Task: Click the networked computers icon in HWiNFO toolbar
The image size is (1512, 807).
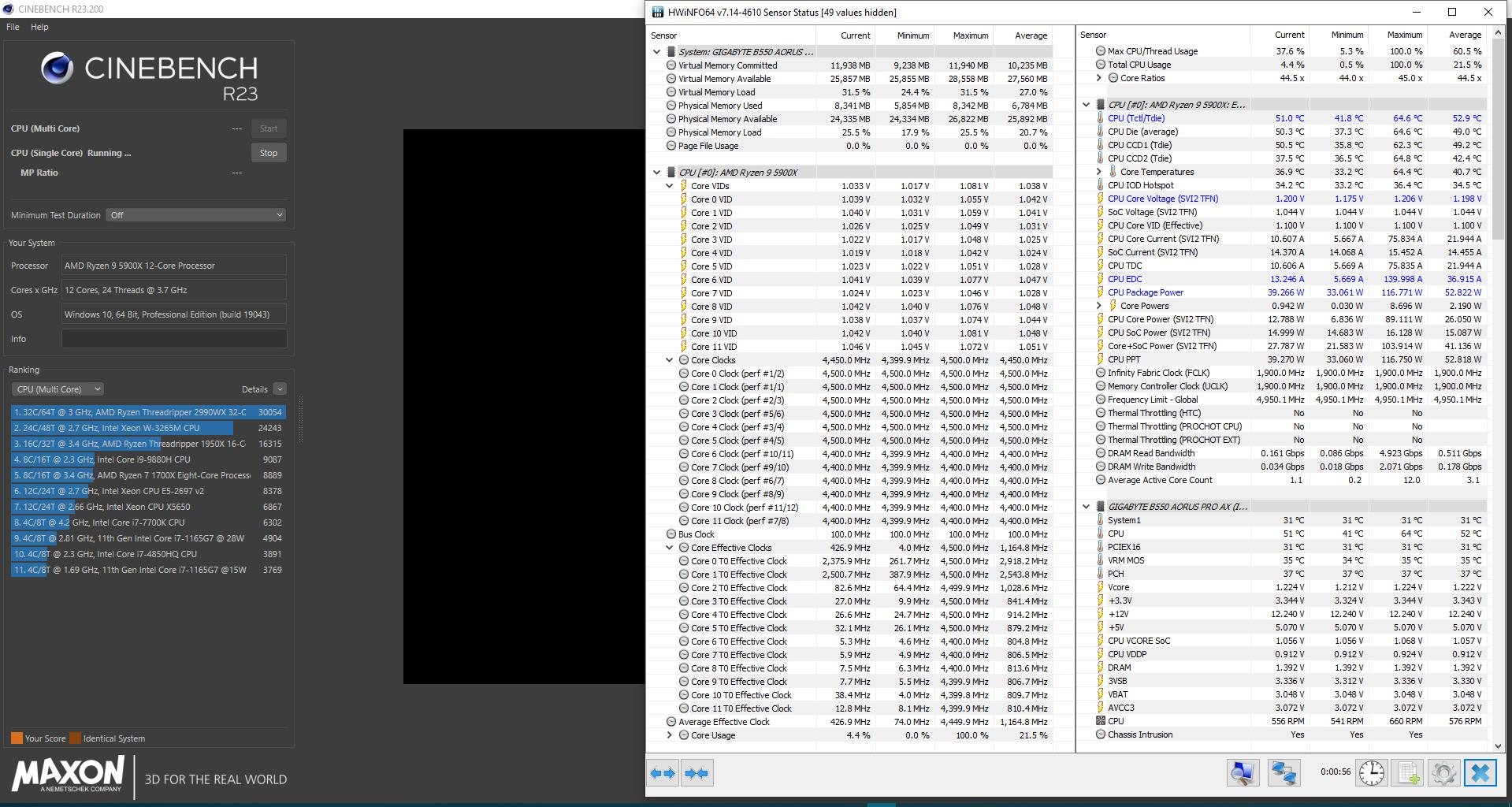Action: (1283, 772)
